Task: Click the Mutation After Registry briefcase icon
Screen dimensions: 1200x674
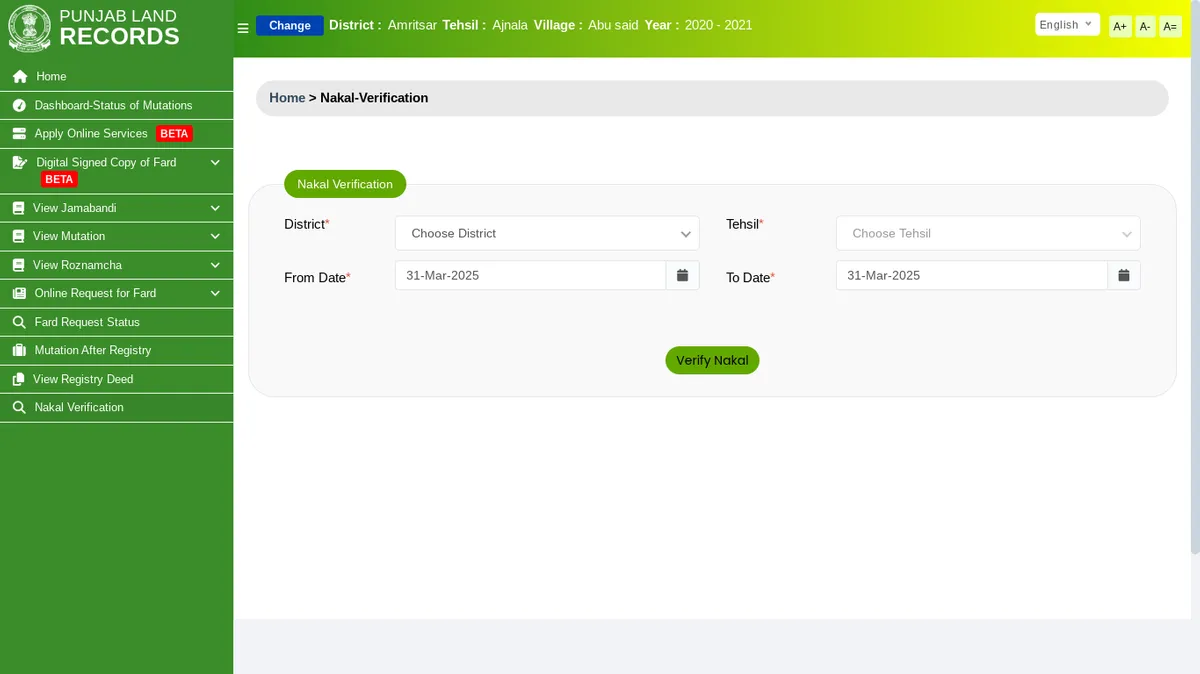Action: pyautogui.click(x=18, y=351)
